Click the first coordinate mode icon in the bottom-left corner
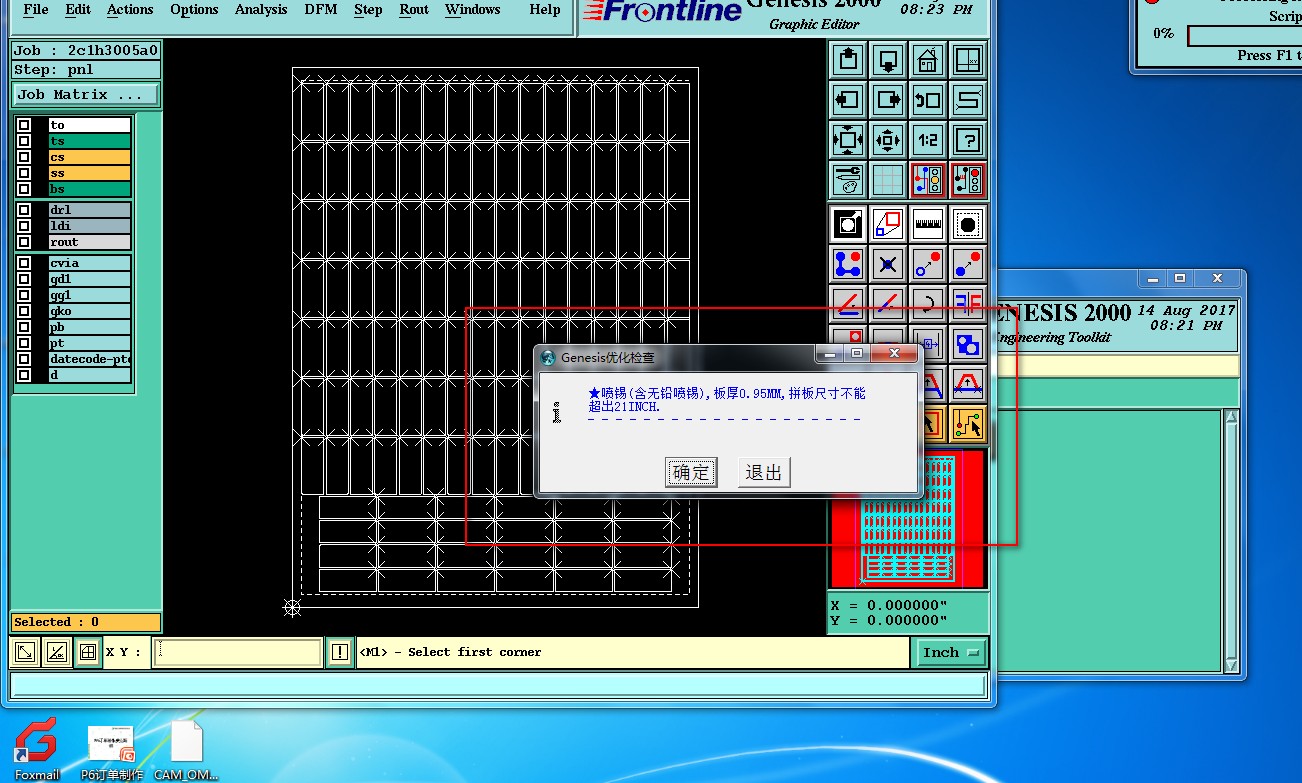This screenshot has height=783, width=1302. tap(25, 652)
